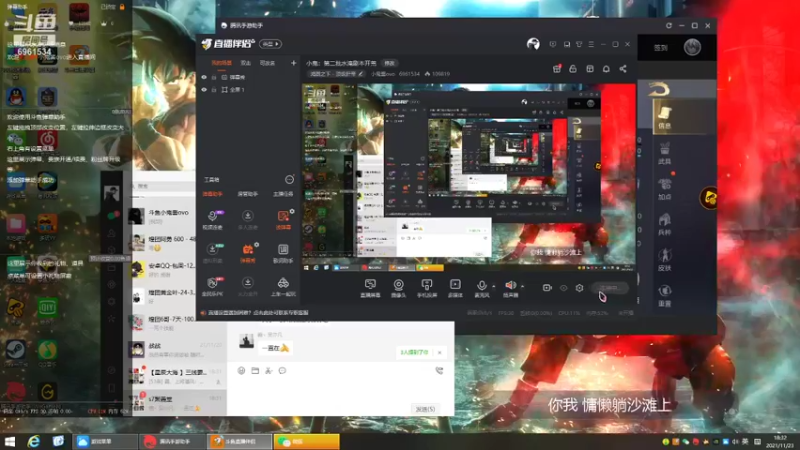Switch to the 我的场景 scenes tab
This screenshot has width=800, height=450.
221,63
